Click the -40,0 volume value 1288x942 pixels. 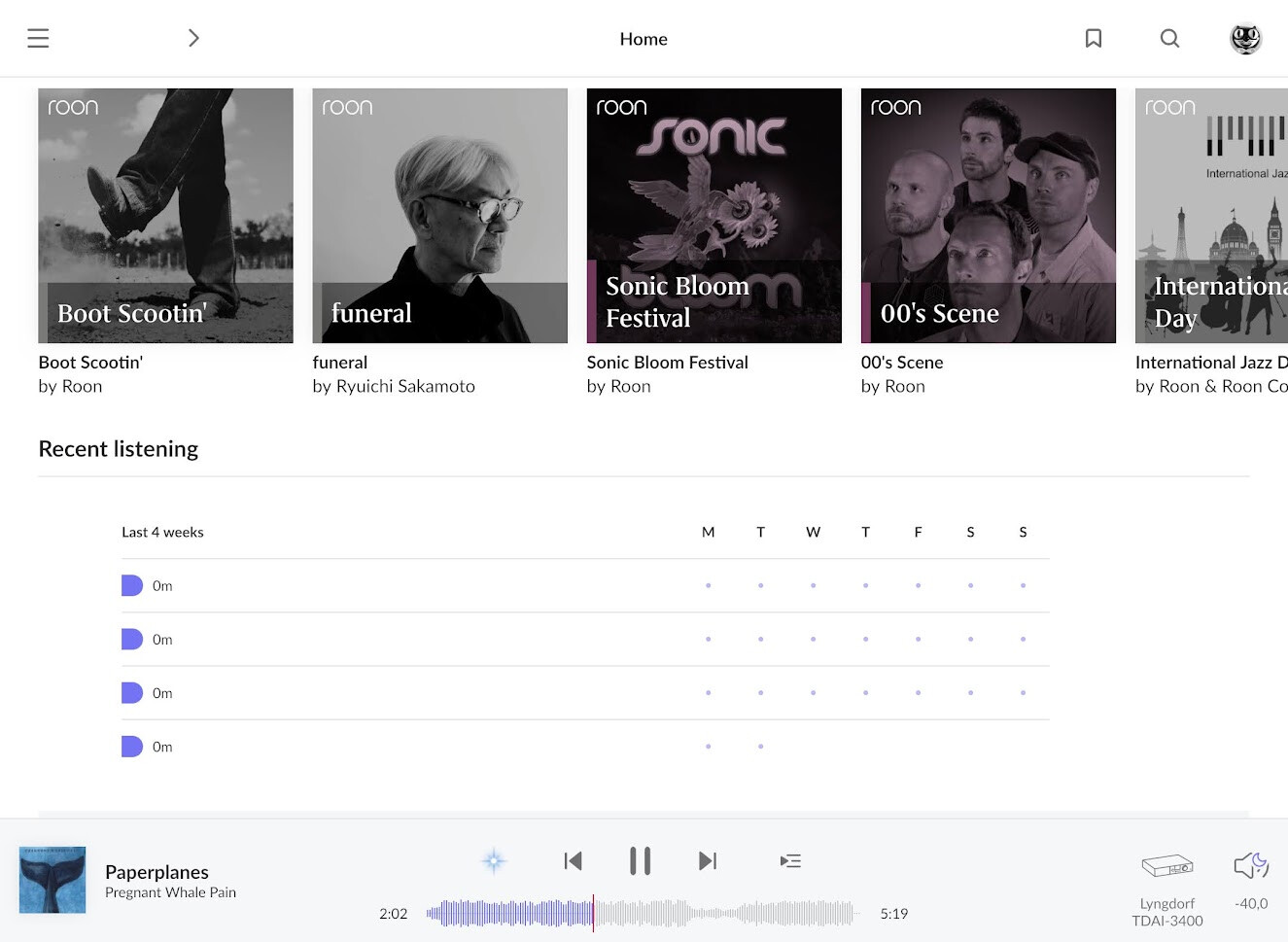(x=1251, y=903)
